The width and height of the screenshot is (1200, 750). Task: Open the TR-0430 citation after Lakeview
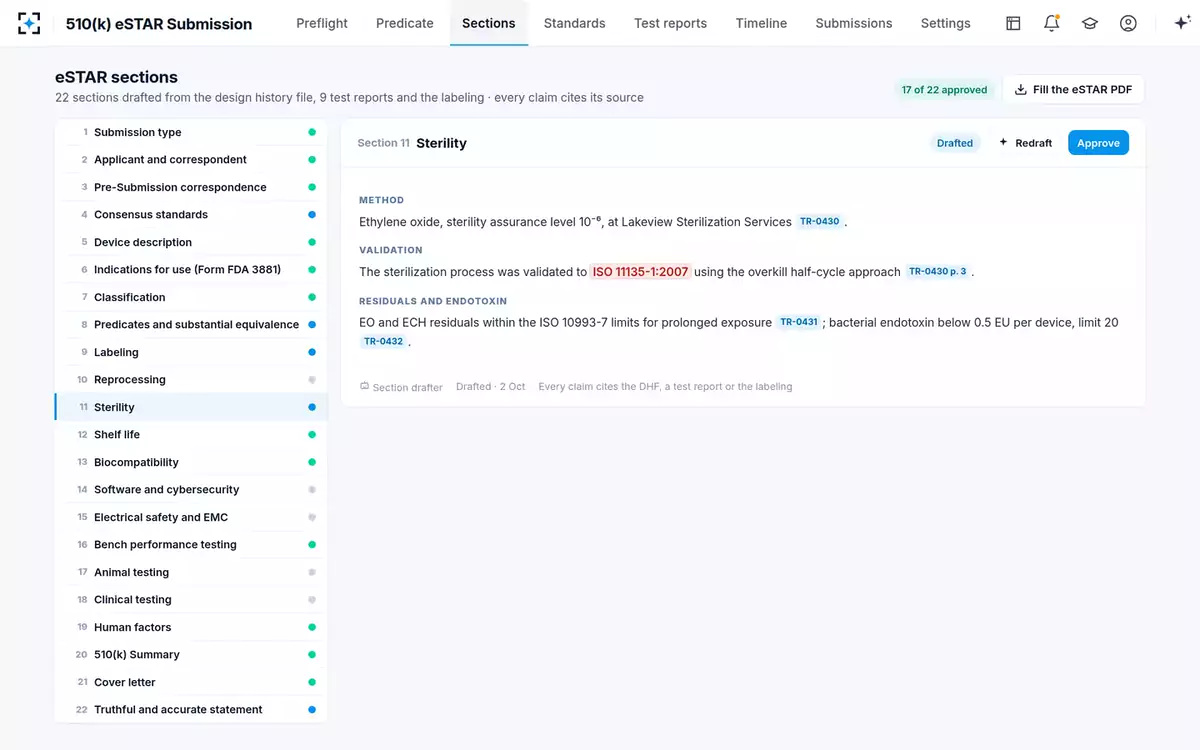point(819,222)
